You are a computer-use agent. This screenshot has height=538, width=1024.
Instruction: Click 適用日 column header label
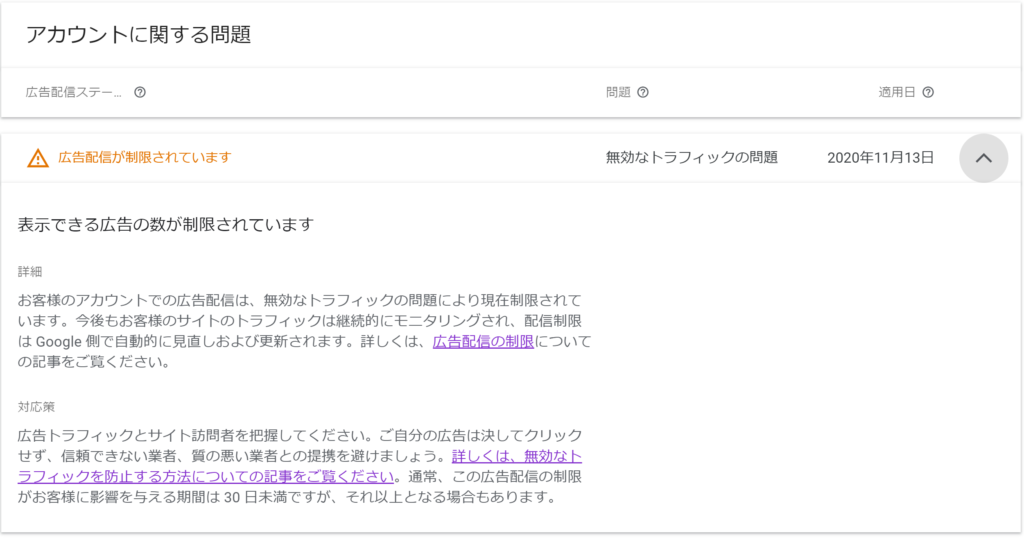pos(897,92)
